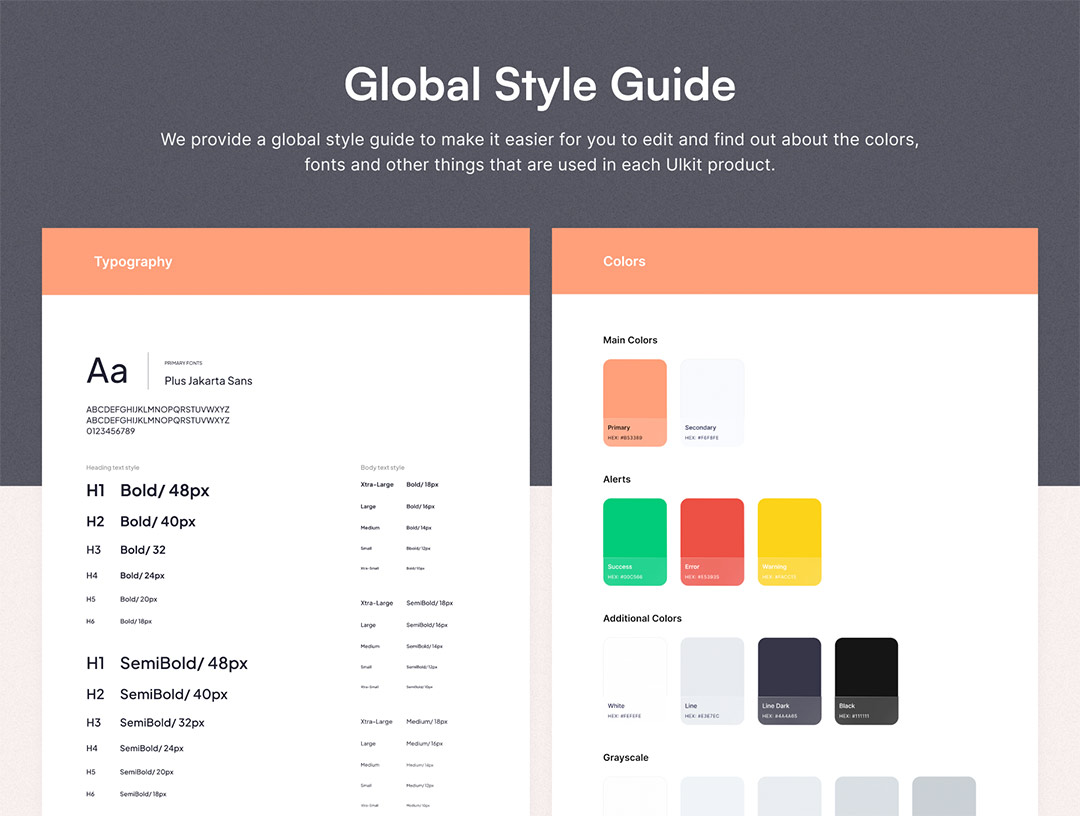The image size is (1080, 816).
Task: Pick the Secondary color swatch
Action: point(712,402)
